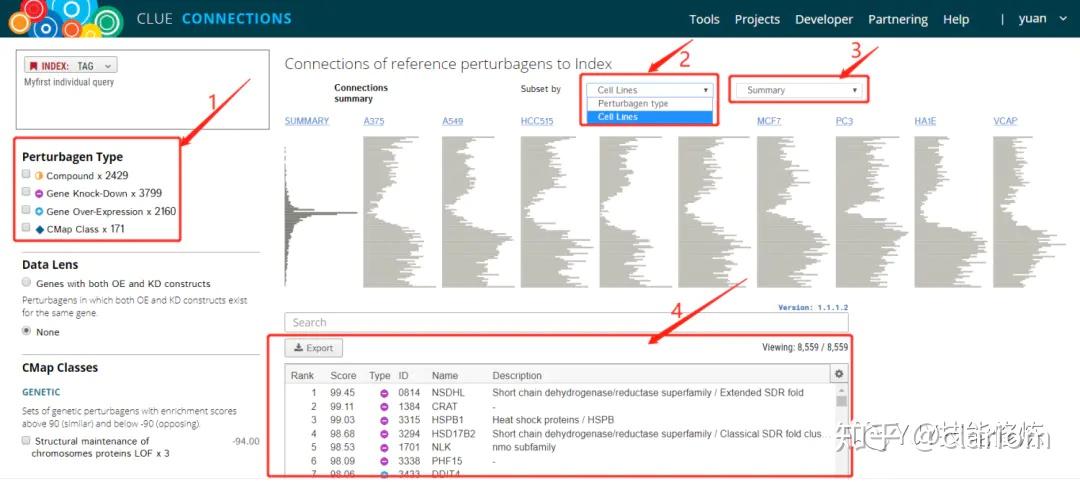
Task: Click the knock-down type icon for NSDHL row
Action: pos(384,393)
